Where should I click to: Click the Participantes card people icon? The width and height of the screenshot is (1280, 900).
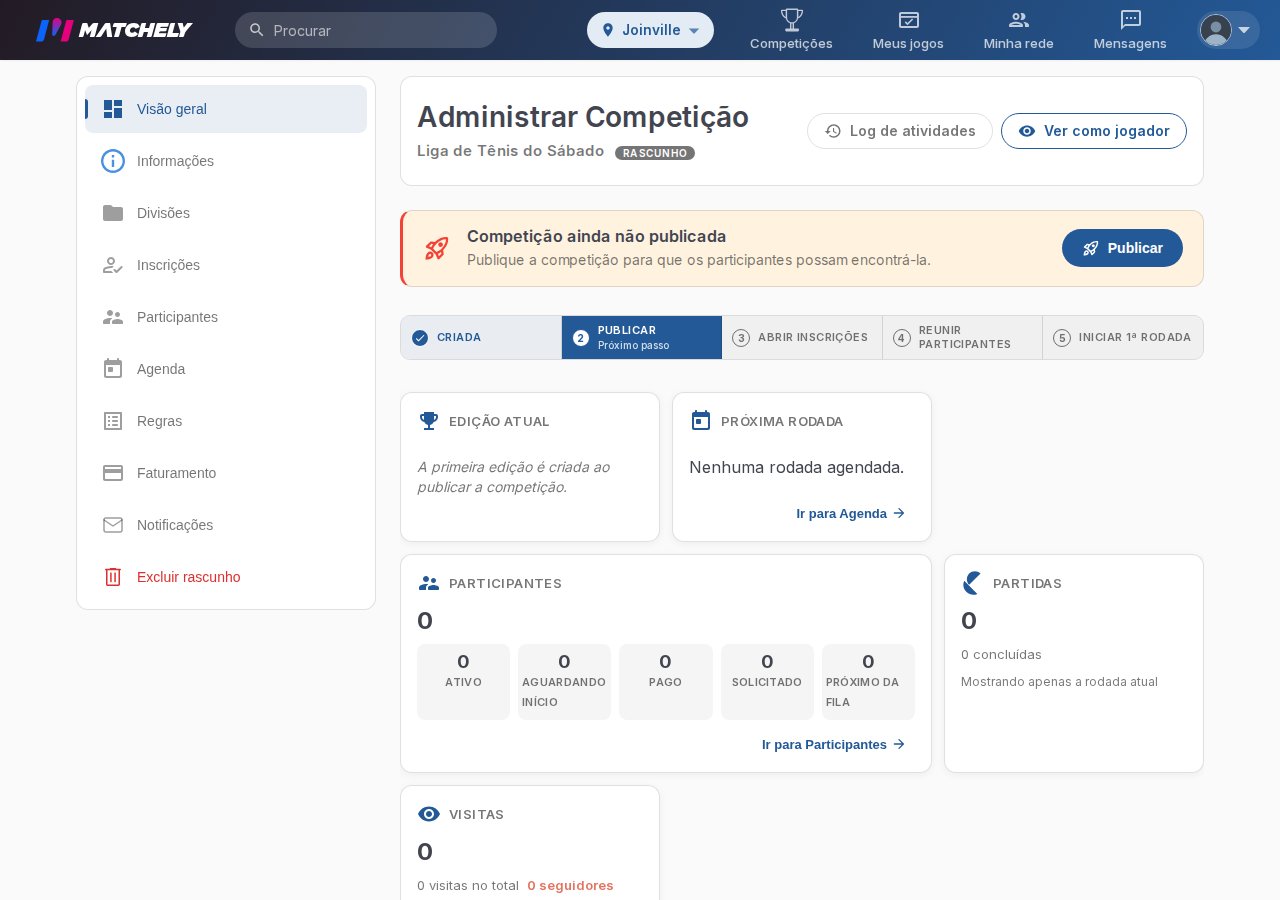coord(429,583)
